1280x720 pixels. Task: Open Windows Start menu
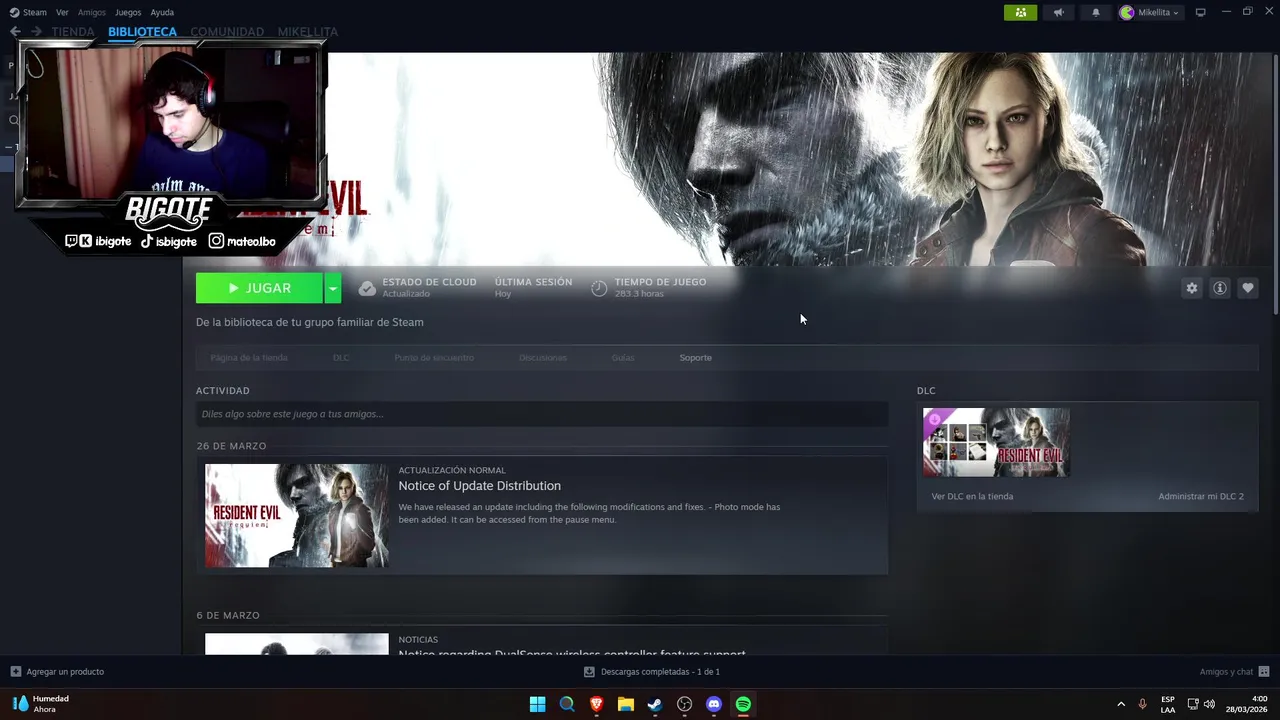point(537,704)
